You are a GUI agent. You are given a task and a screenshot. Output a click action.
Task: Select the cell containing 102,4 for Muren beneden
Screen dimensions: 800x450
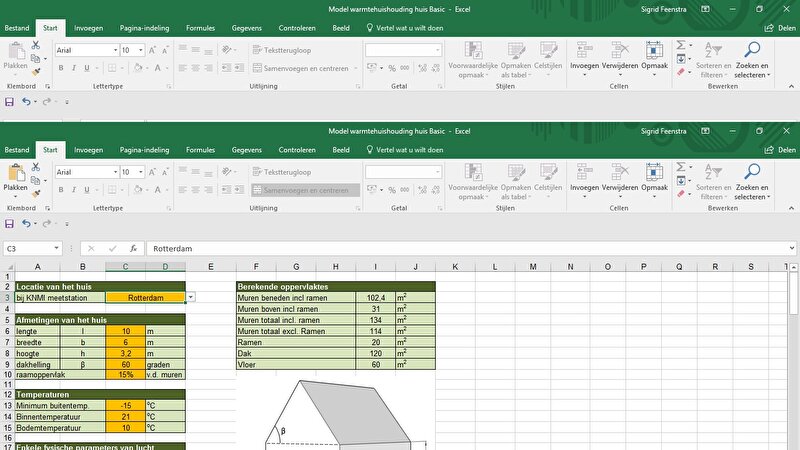[375, 297]
